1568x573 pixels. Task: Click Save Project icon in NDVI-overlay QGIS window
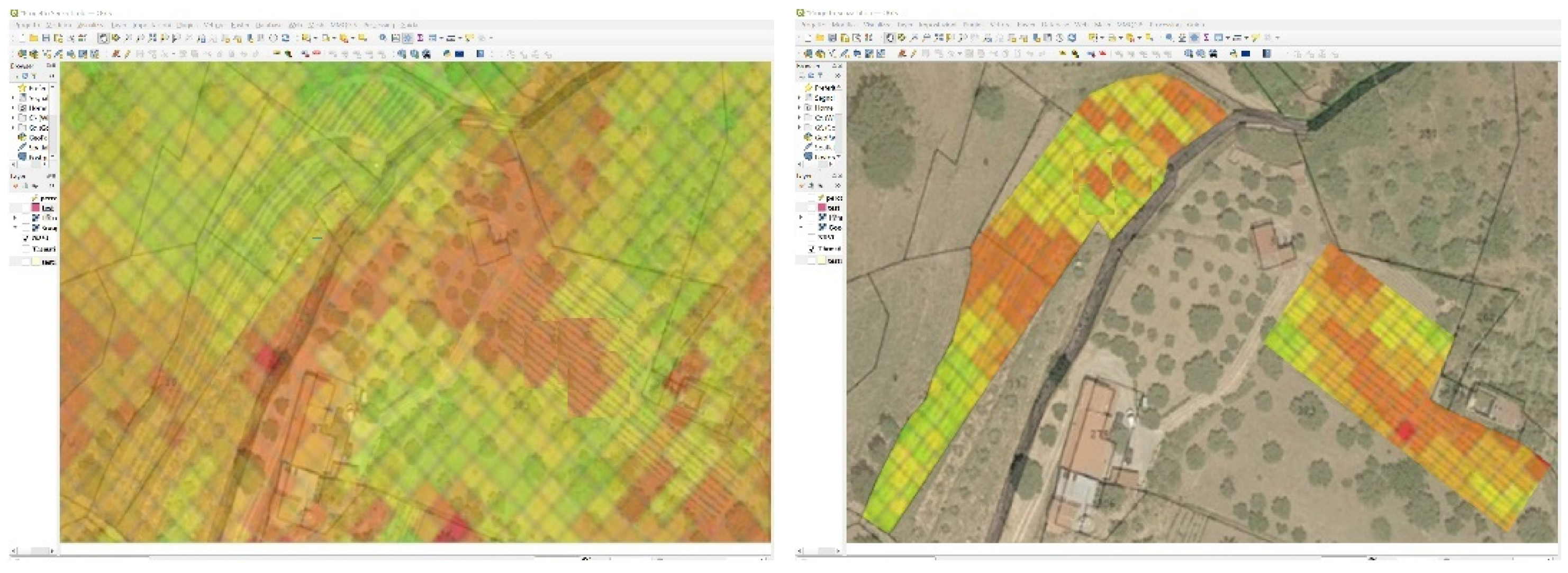pyautogui.click(x=46, y=38)
